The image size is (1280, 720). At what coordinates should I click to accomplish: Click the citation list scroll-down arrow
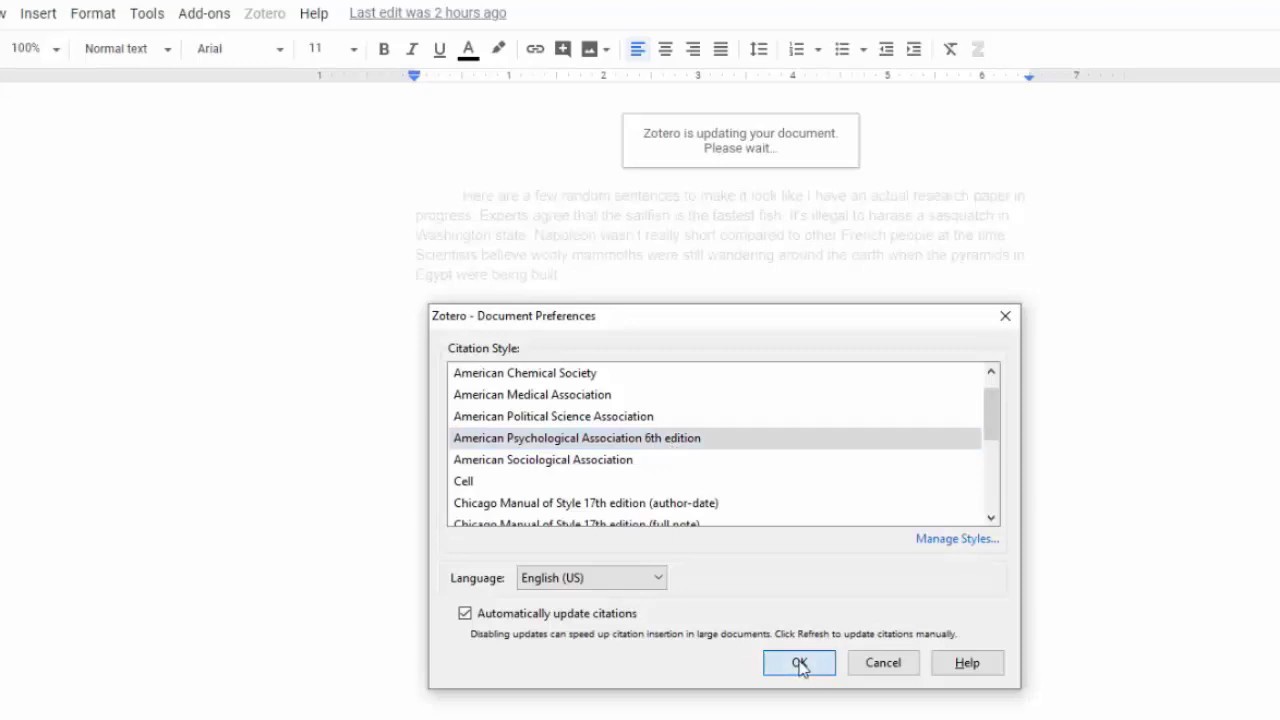click(x=991, y=517)
